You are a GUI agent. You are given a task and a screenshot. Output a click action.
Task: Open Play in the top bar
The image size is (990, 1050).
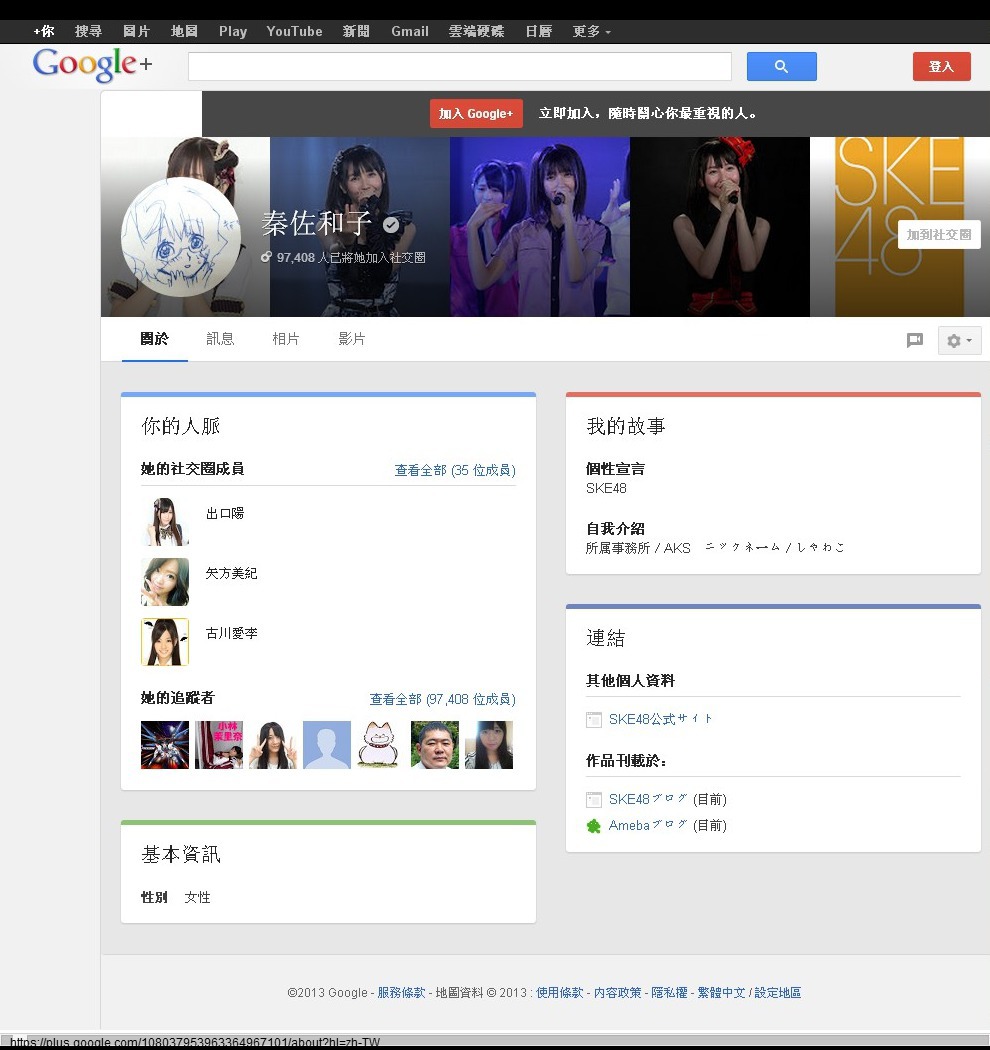233,31
